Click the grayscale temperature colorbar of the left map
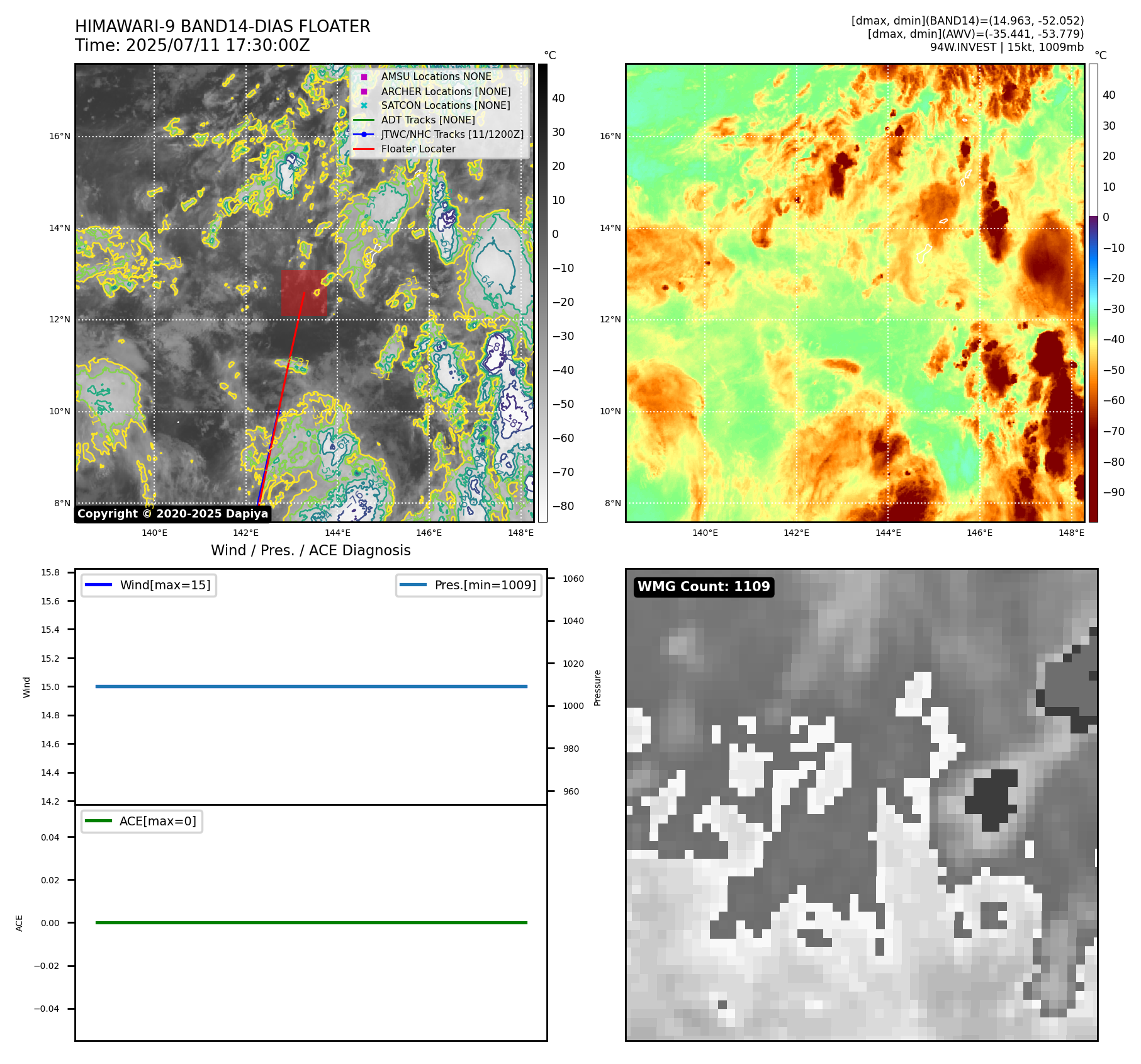1141x1064 pixels. point(542,293)
